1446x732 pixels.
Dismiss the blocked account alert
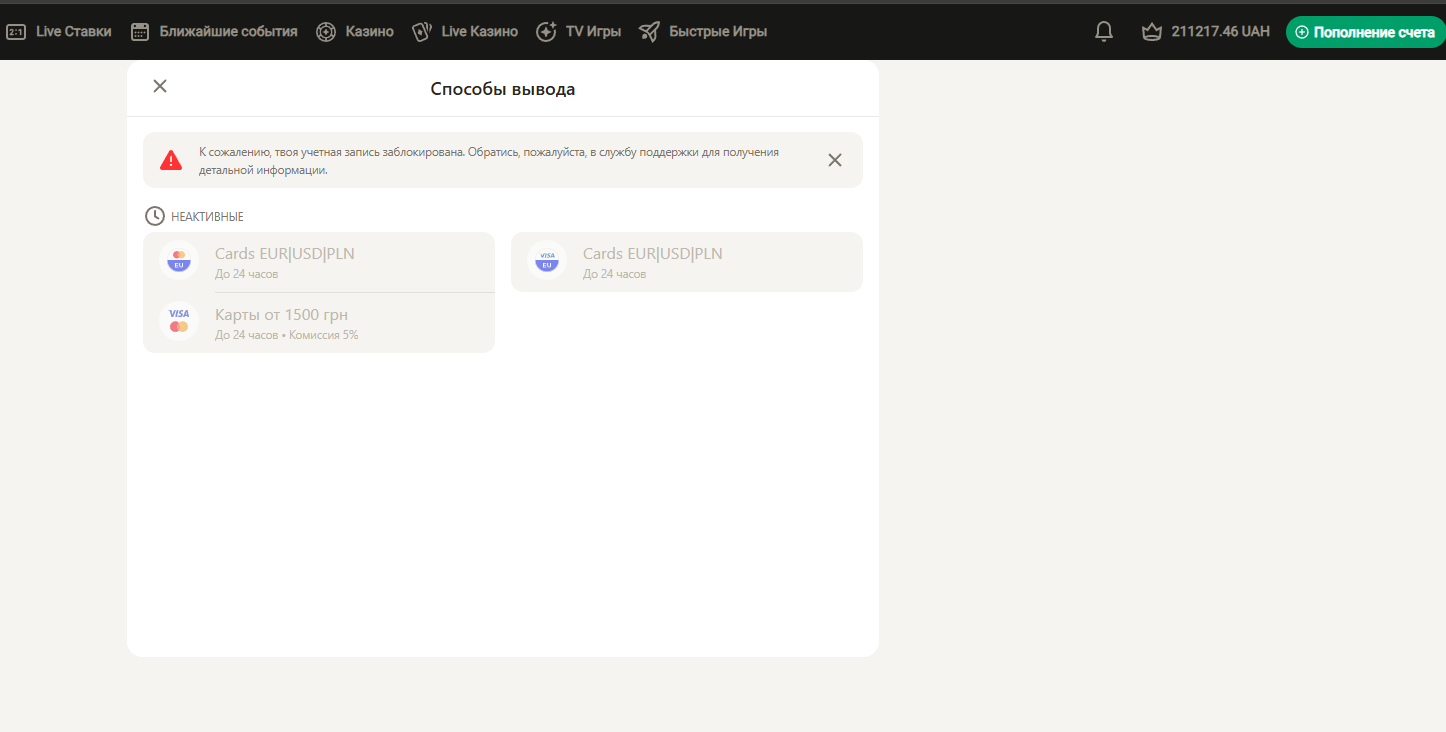[x=835, y=160]
